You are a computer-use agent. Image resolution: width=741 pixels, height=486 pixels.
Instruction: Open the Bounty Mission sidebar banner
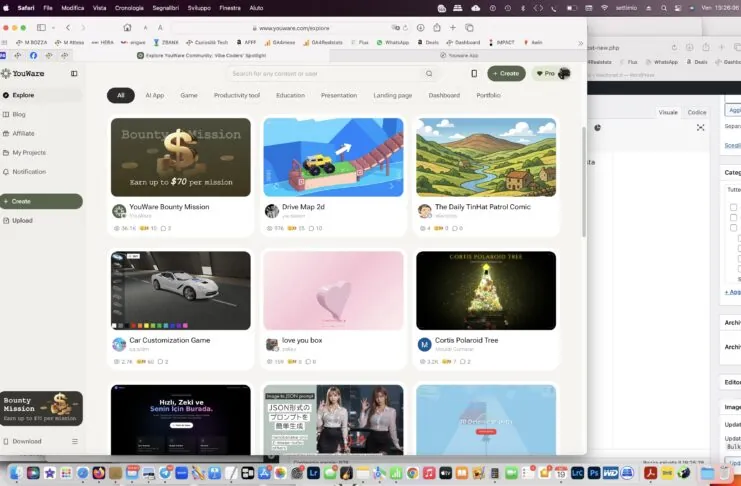point(41,408)
